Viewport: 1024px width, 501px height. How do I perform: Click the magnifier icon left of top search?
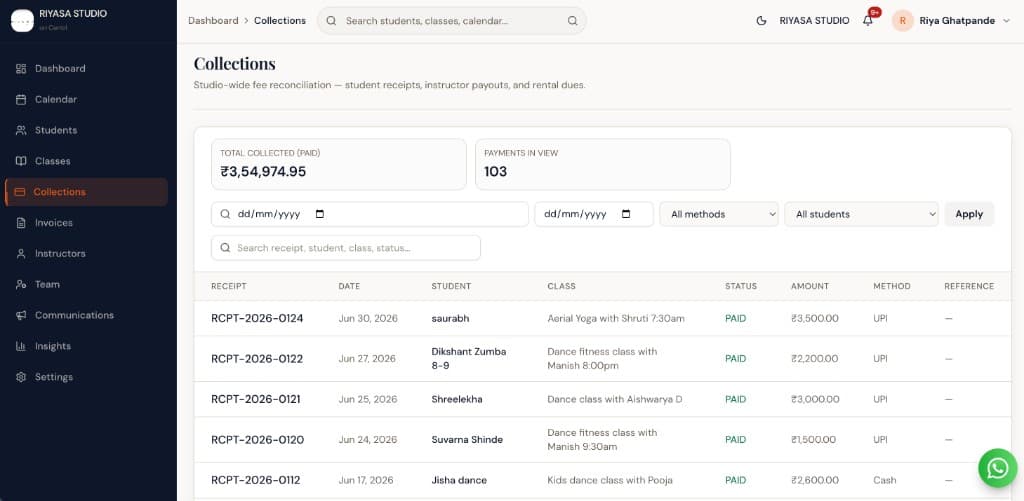[331, 21]
